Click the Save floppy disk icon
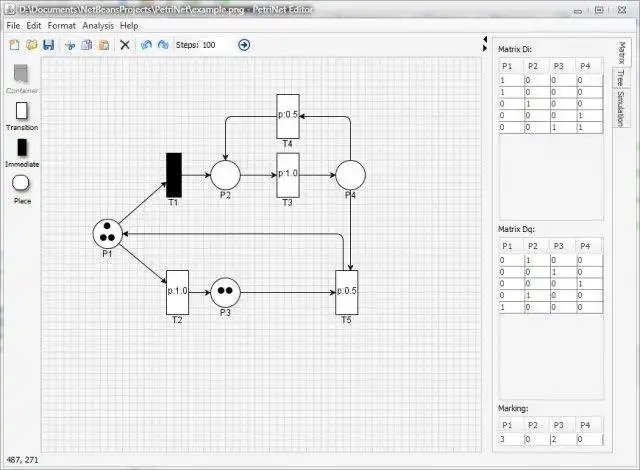Viewport: 640px width, 470px height. pyautogui.click(x=49, y=45)
